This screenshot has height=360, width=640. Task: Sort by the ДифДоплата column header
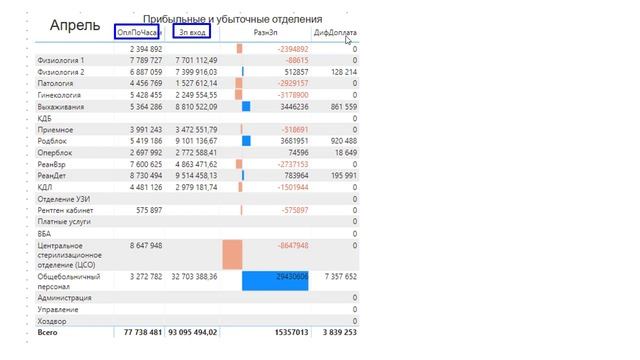(x=335, y=32)
